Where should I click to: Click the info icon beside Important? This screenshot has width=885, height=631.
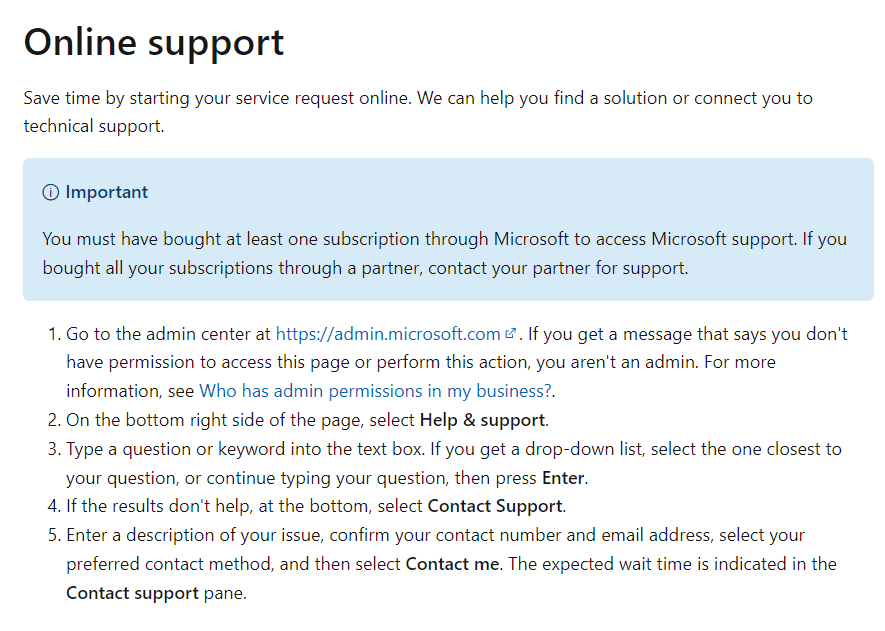click(x=51, y=192)
